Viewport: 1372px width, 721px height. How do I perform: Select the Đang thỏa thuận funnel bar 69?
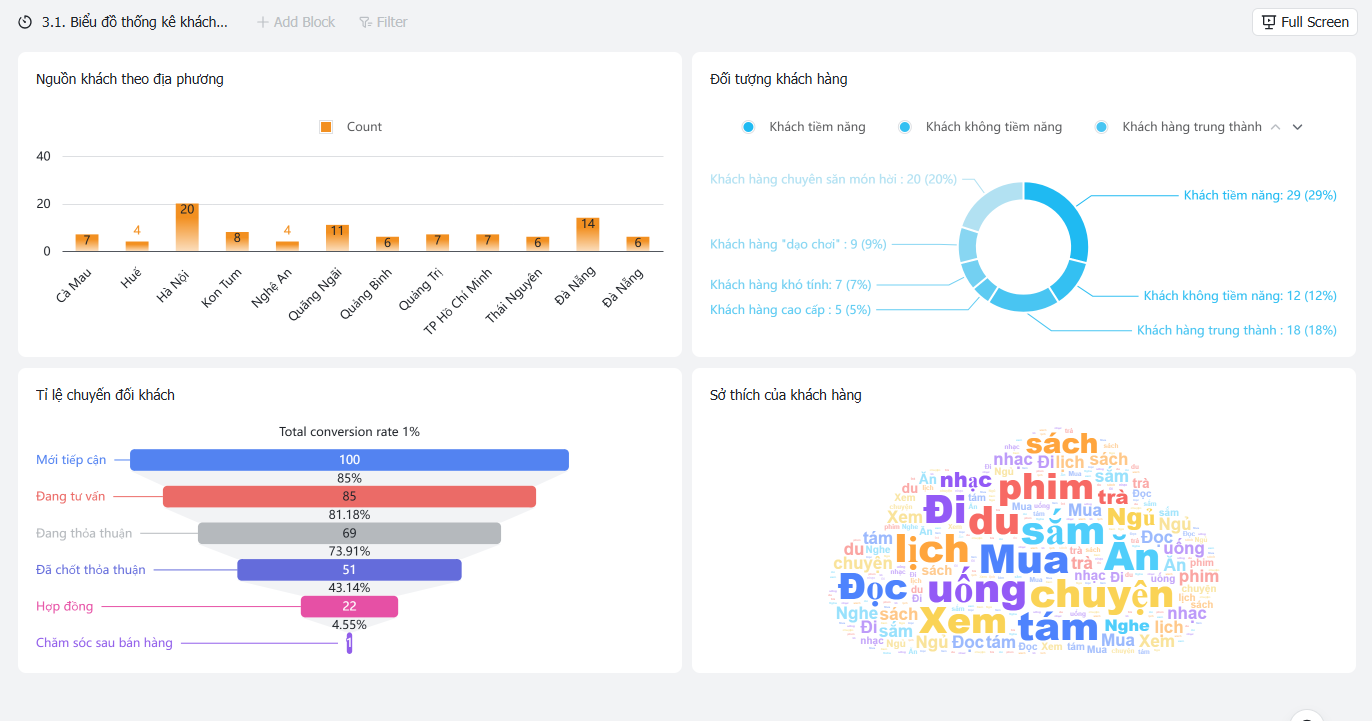pyautogui.click(x=349, y=533)
